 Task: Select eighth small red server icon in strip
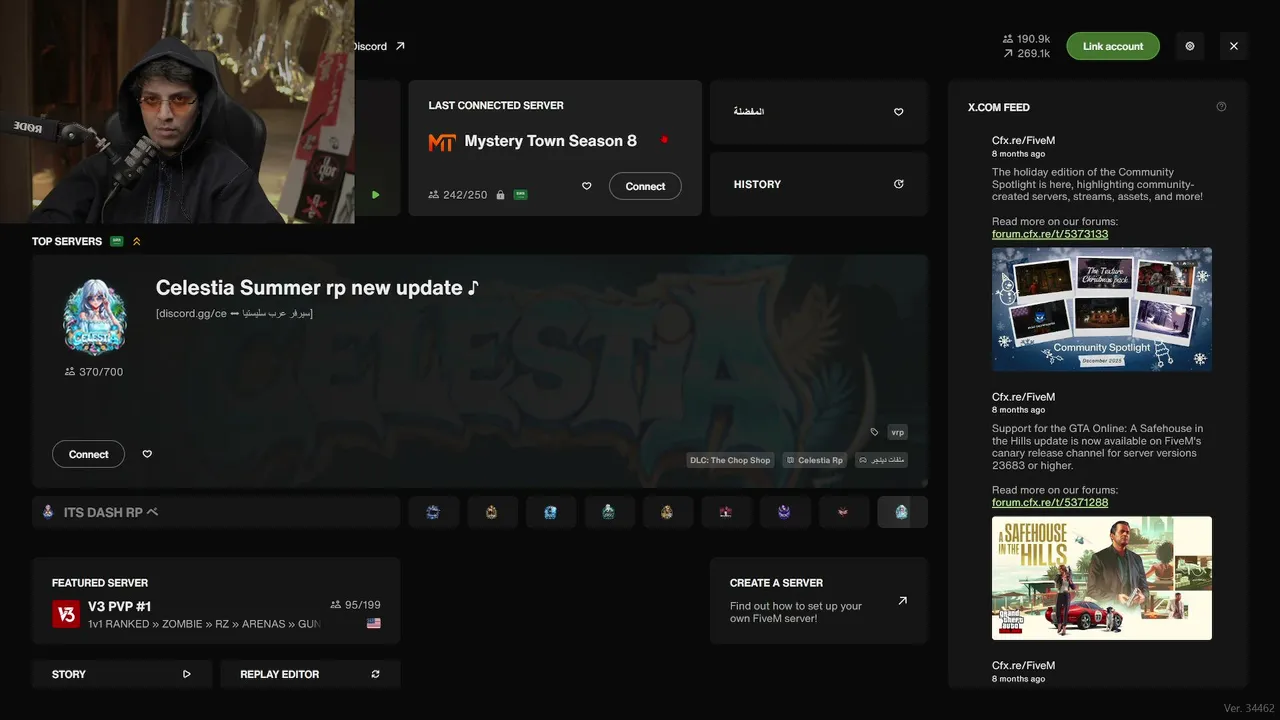tap(842, 512)
